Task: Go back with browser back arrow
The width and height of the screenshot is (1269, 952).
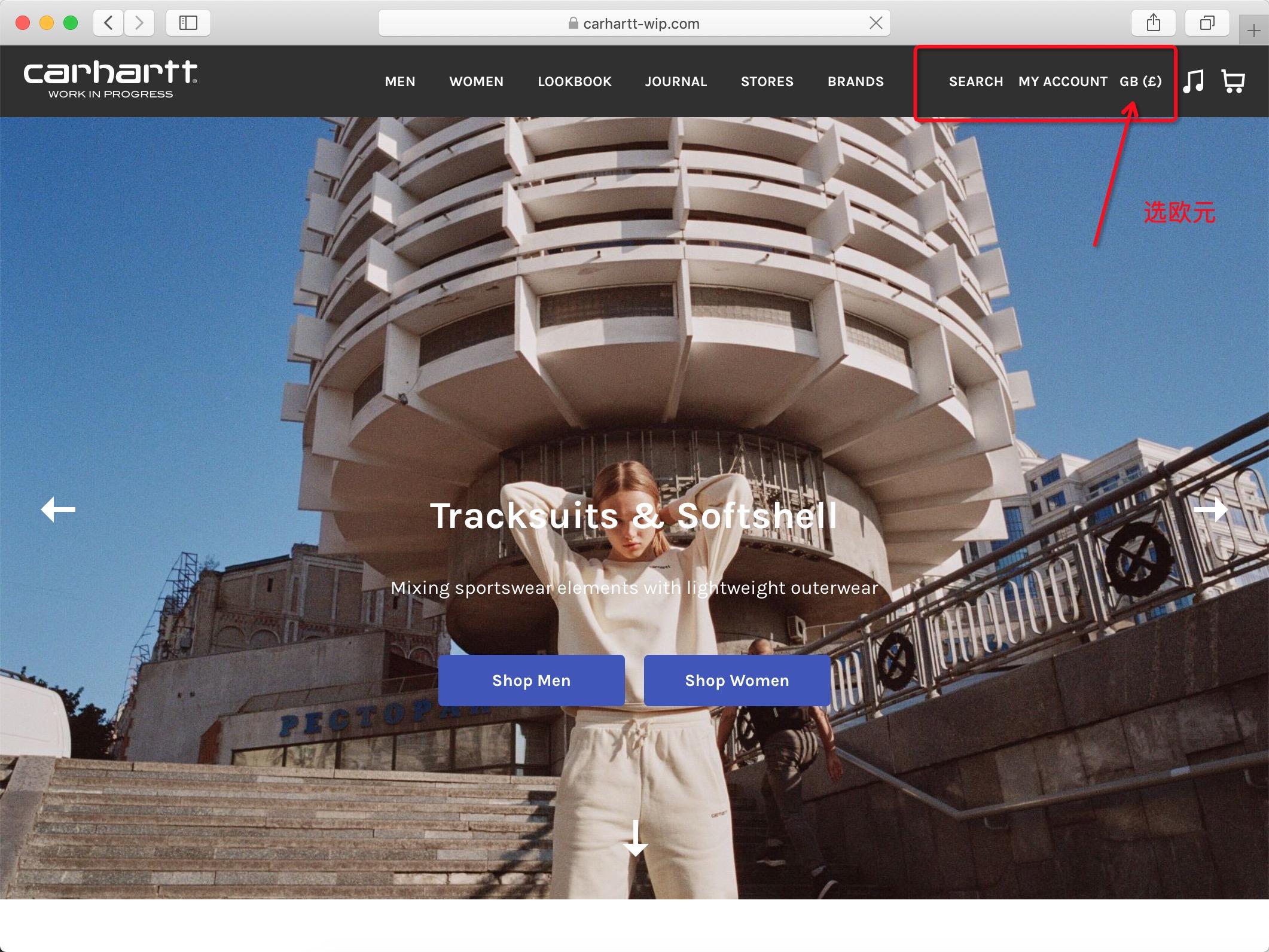Action: pos(109,23)
